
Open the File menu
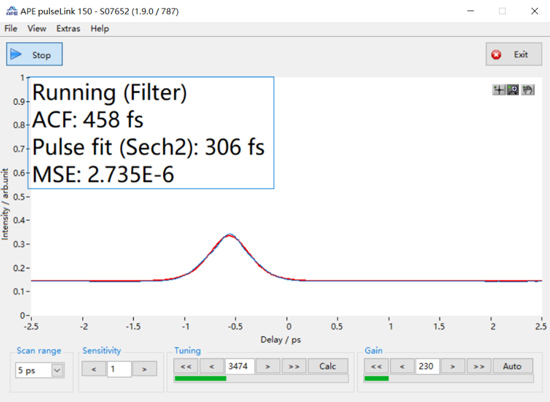(x=11, y=28)
